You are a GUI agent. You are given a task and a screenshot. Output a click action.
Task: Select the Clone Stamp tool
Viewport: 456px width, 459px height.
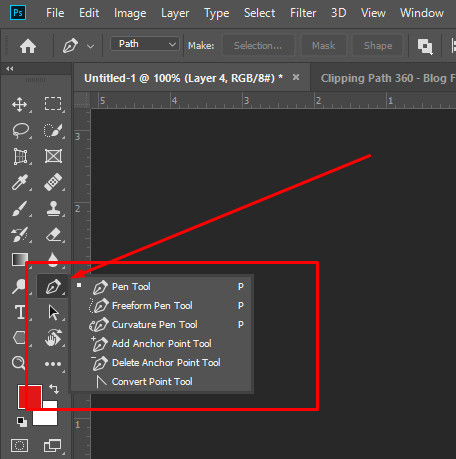(53, 209)
